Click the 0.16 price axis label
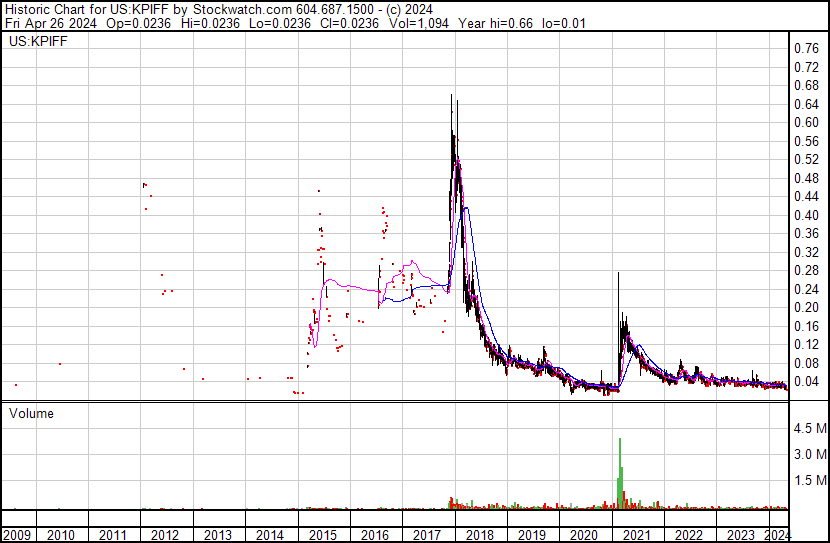The width and height of the screenshot is (830, 543). tap(807, 326)
